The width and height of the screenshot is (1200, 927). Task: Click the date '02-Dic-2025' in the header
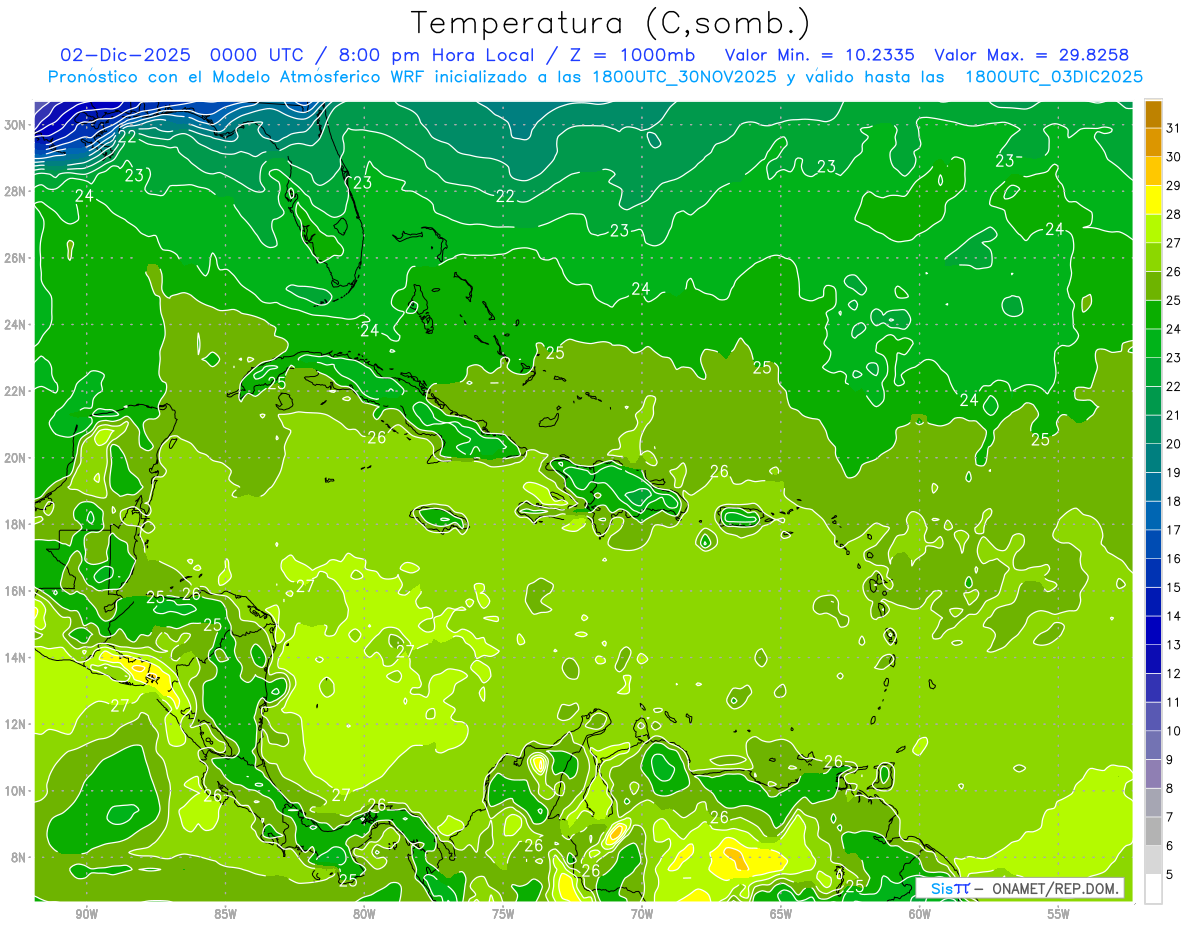pos(124,55)
